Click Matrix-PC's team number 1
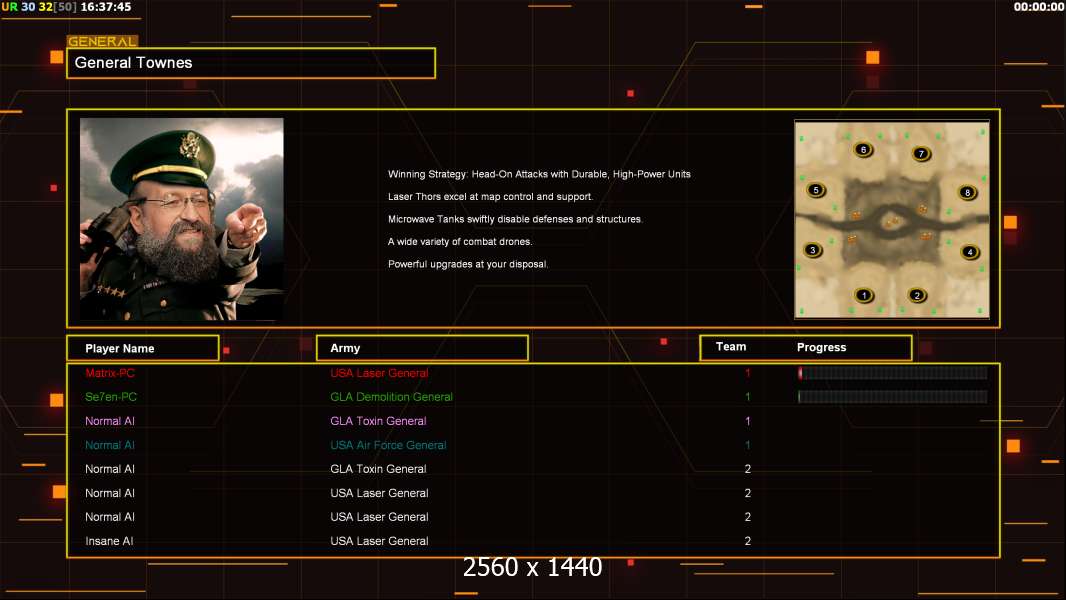 click(748, 373)
